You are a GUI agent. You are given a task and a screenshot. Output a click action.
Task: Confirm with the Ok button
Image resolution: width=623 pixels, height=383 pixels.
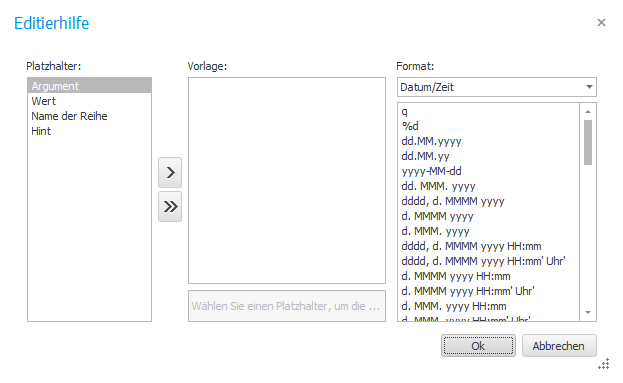point(478,346)
